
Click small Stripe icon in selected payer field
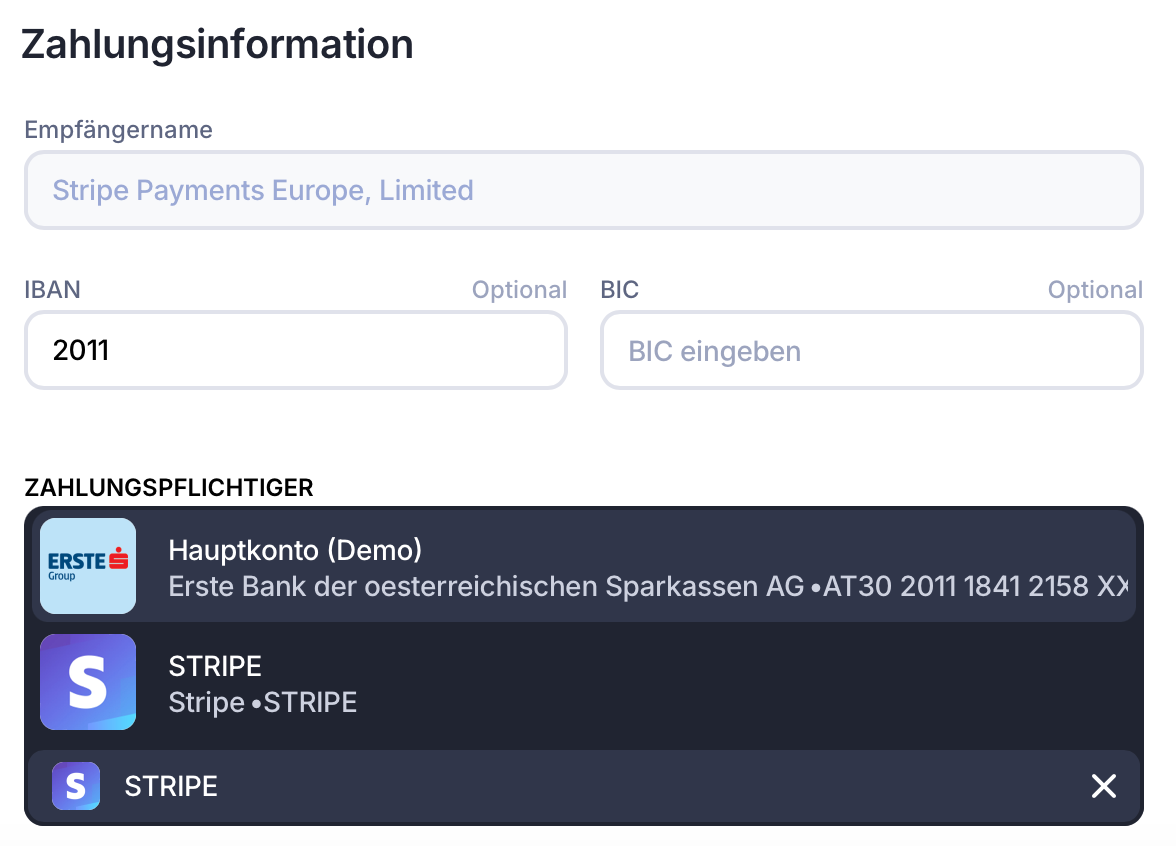tap(76, 786)
